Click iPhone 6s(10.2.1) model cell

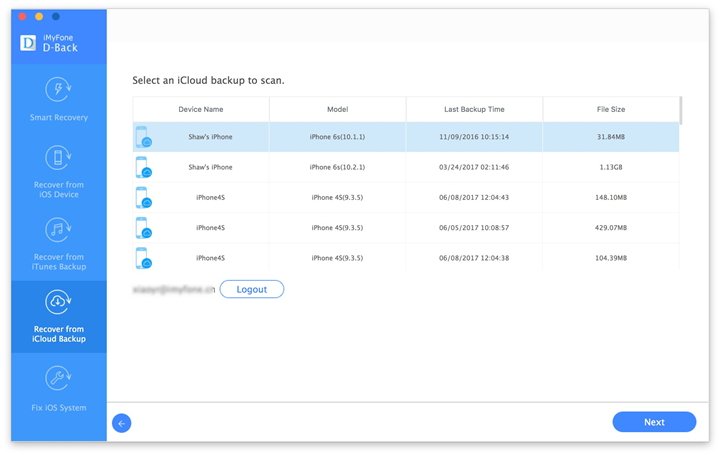pyautogui.click(x=337, y=167)
